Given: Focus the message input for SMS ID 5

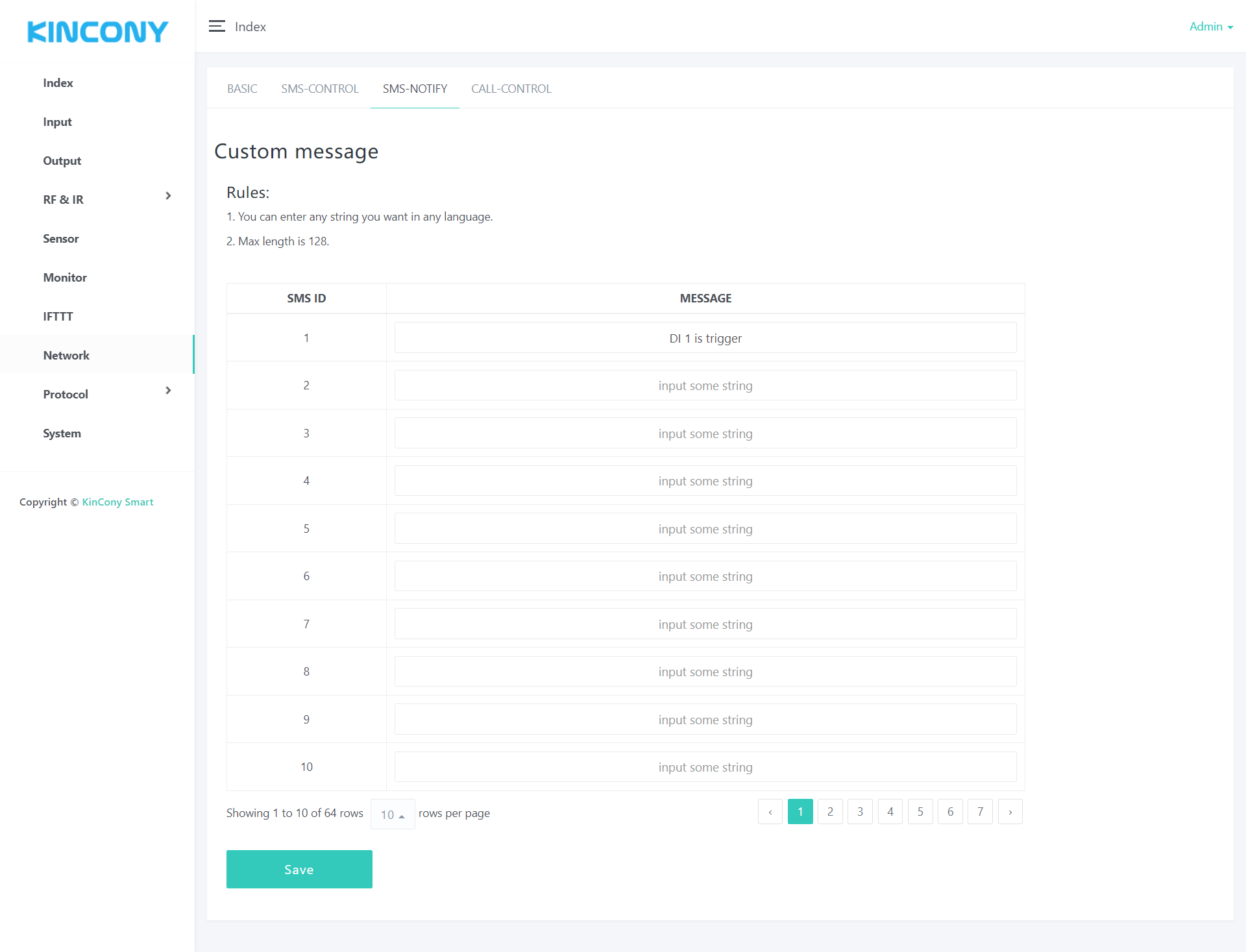Looking at the screenshot, I should [x=705, y=529].
